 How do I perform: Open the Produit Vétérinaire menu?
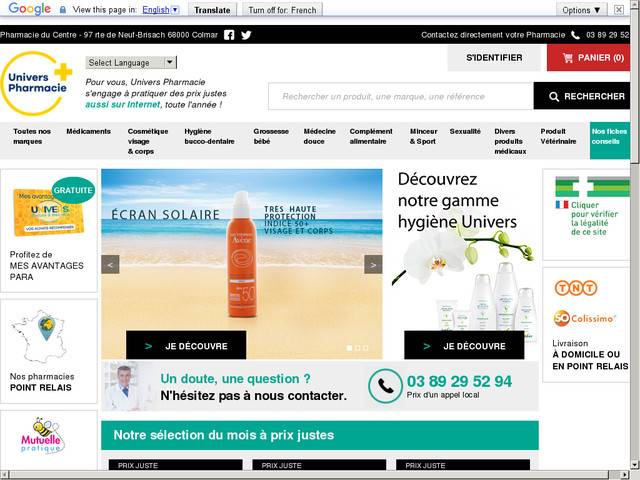tap(558, 136)
